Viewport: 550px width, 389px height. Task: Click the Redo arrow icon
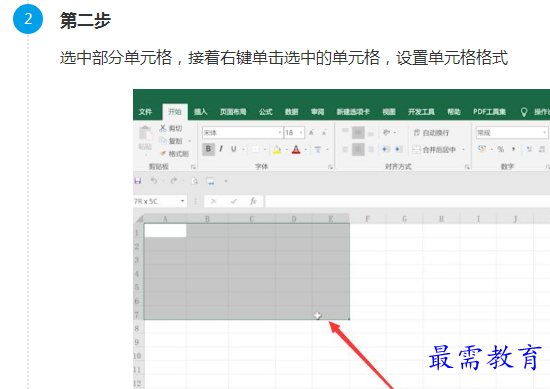(x=173, y=181)
